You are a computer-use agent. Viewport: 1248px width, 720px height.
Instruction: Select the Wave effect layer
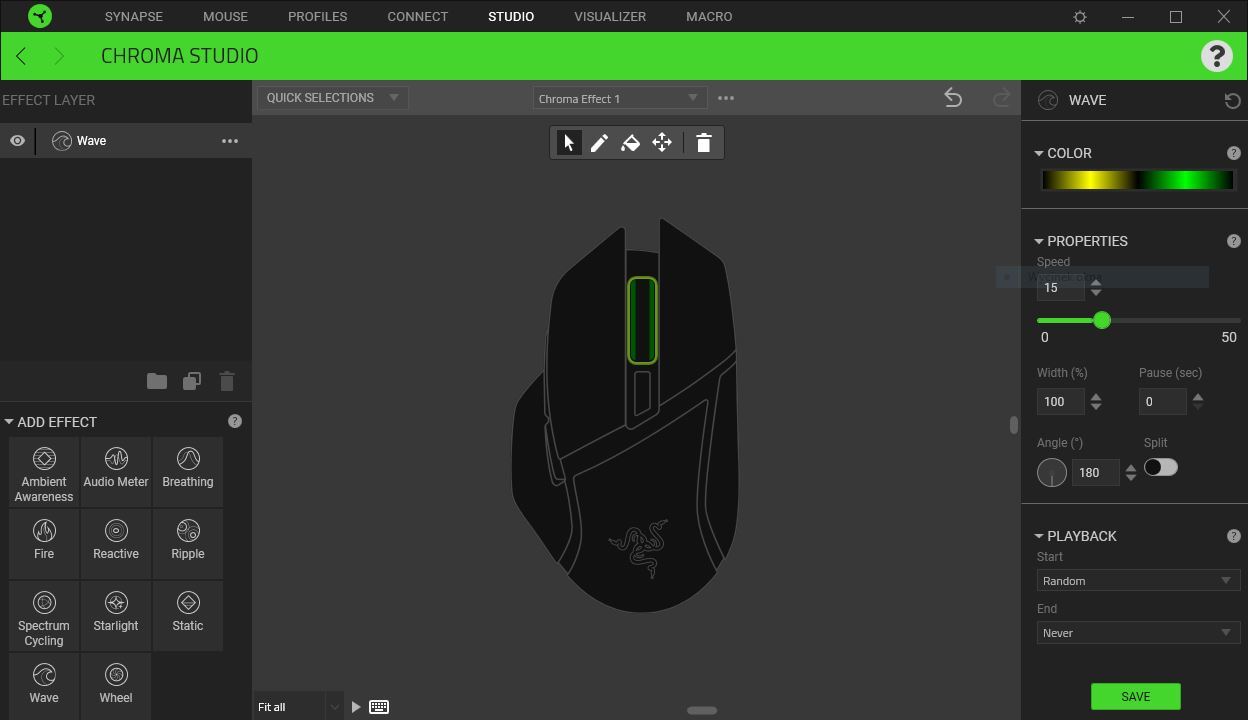coord(126,141)
